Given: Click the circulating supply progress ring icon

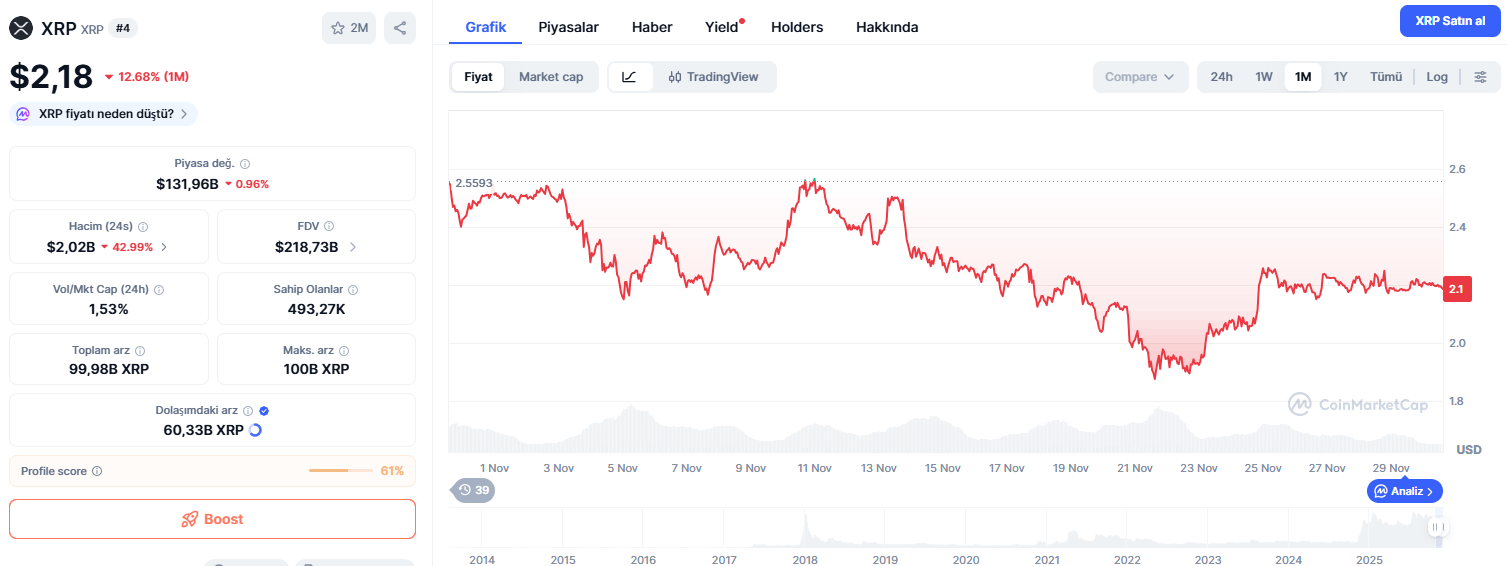Looking at the screenshot, I should (x=255, y=430).
